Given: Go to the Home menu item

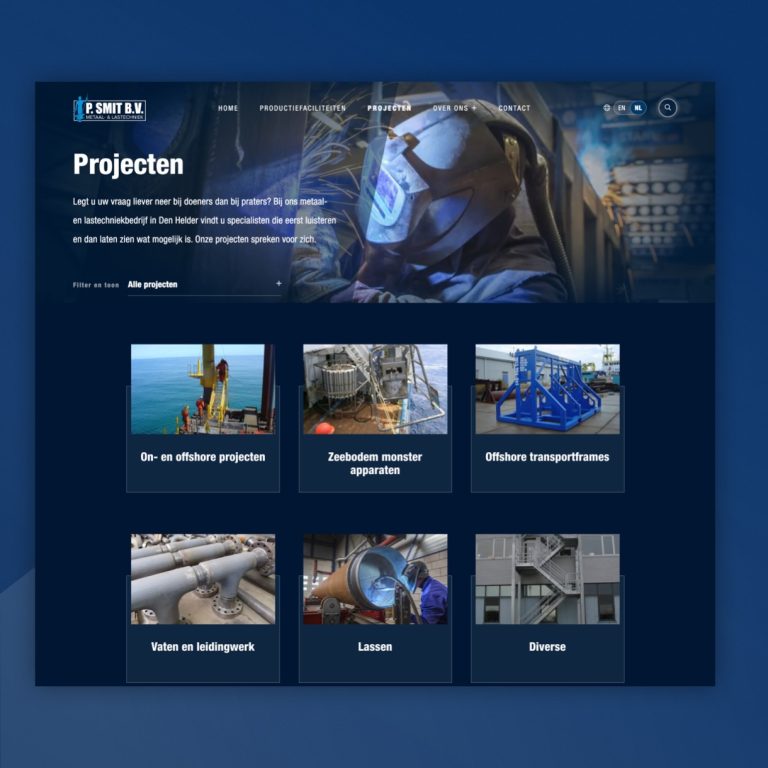Looking at the screenshot, I should [x=228, y=108].
